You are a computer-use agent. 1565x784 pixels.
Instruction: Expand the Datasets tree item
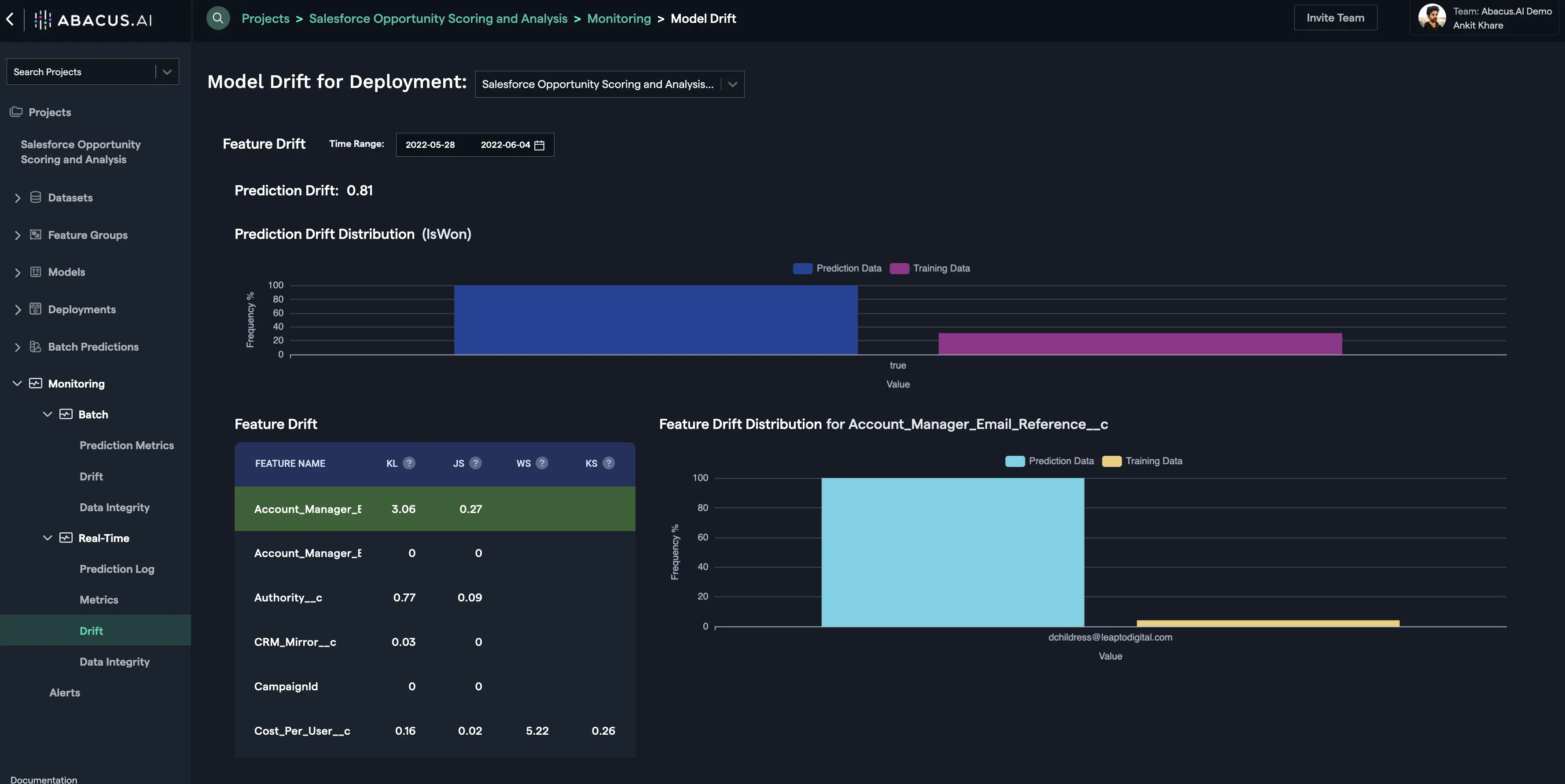(x=18, y=198)
